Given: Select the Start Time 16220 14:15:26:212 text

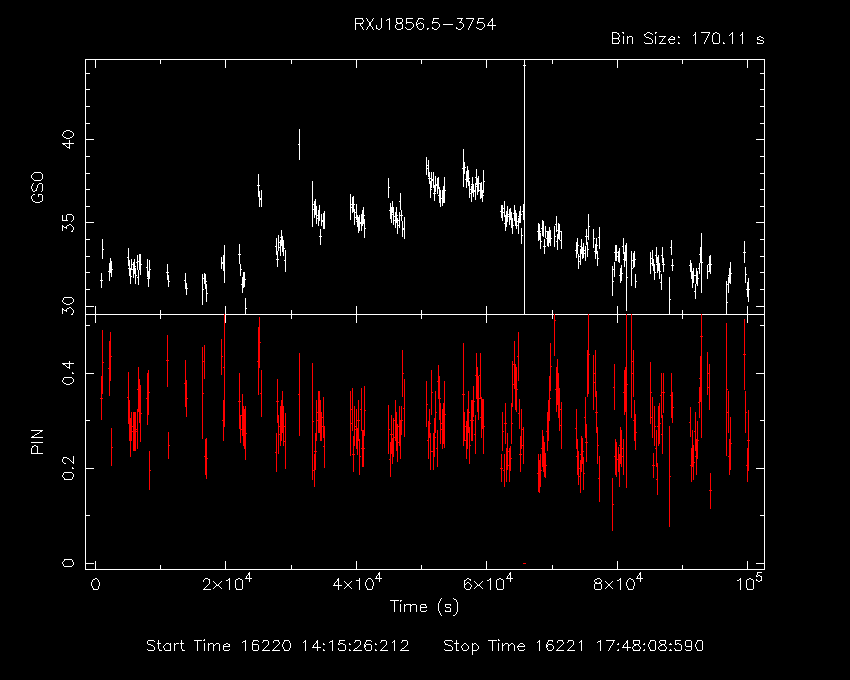Looking at the screenshot, I should [278, 646].
